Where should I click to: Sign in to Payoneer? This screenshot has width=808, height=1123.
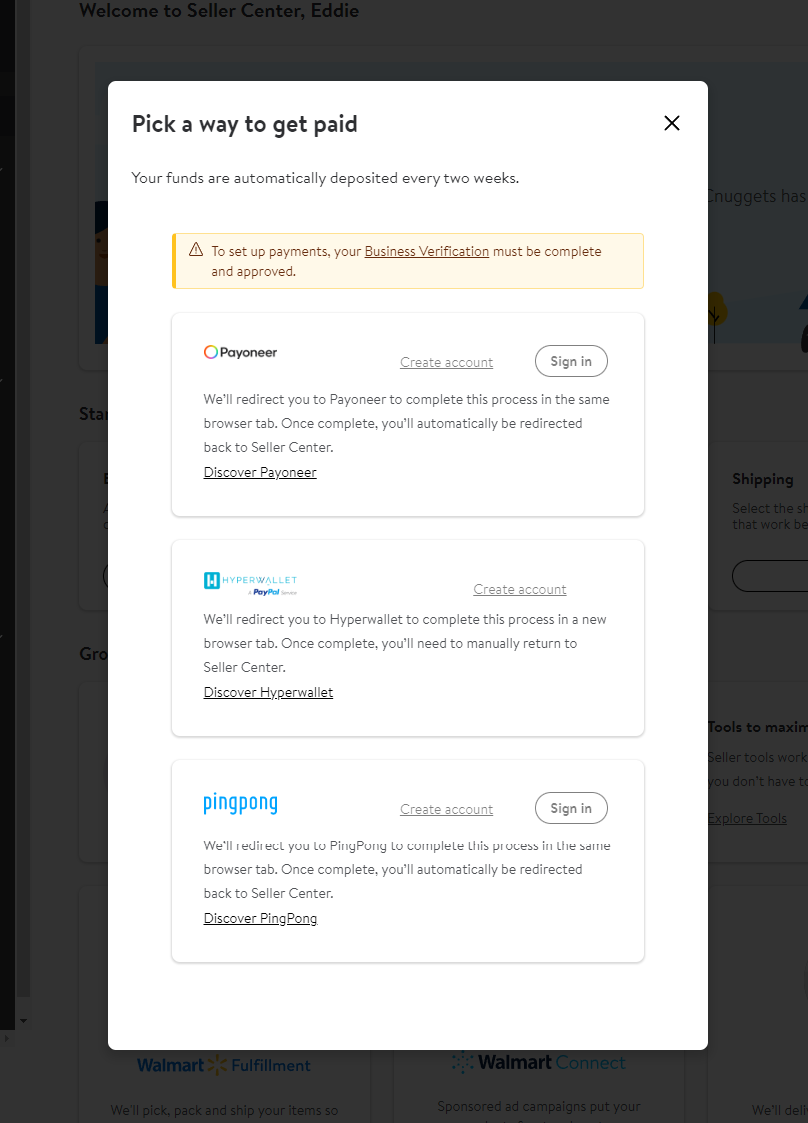click(x=571, y=361)
